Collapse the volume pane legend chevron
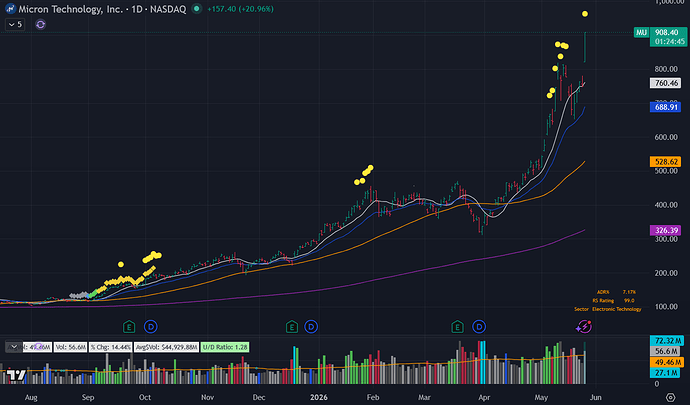 13,347
